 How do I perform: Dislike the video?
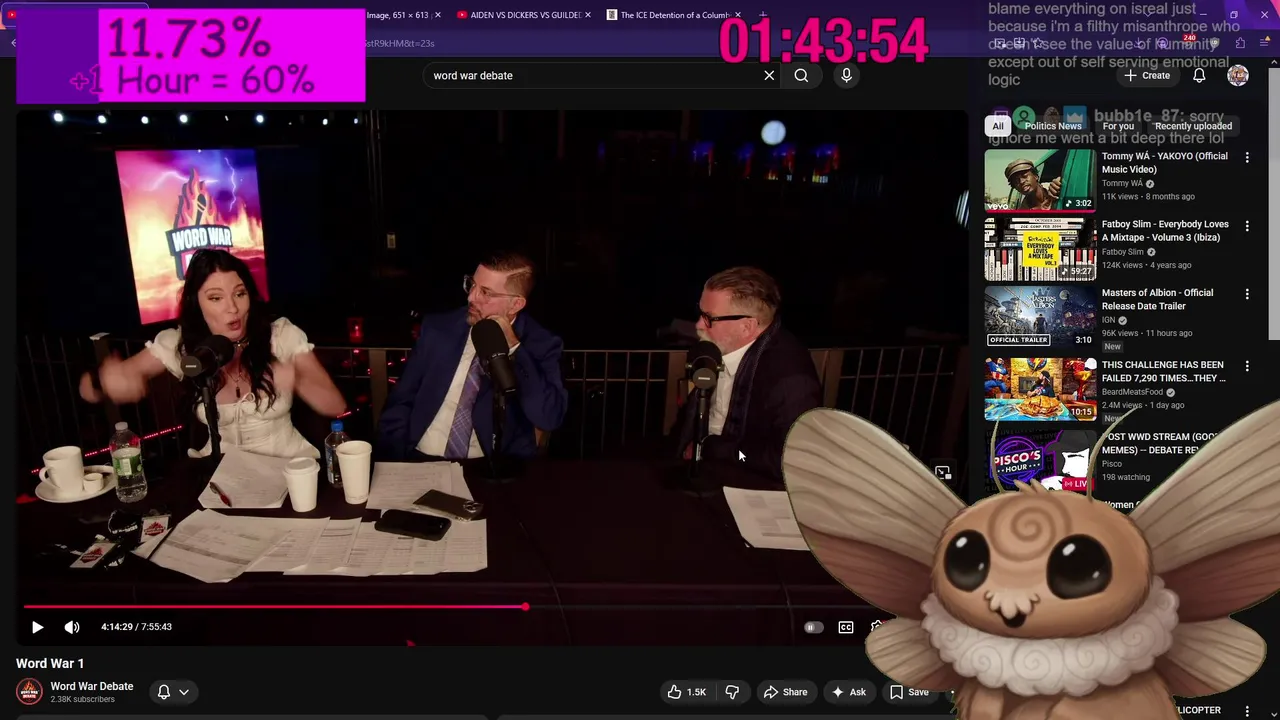[x=732, y=692]
